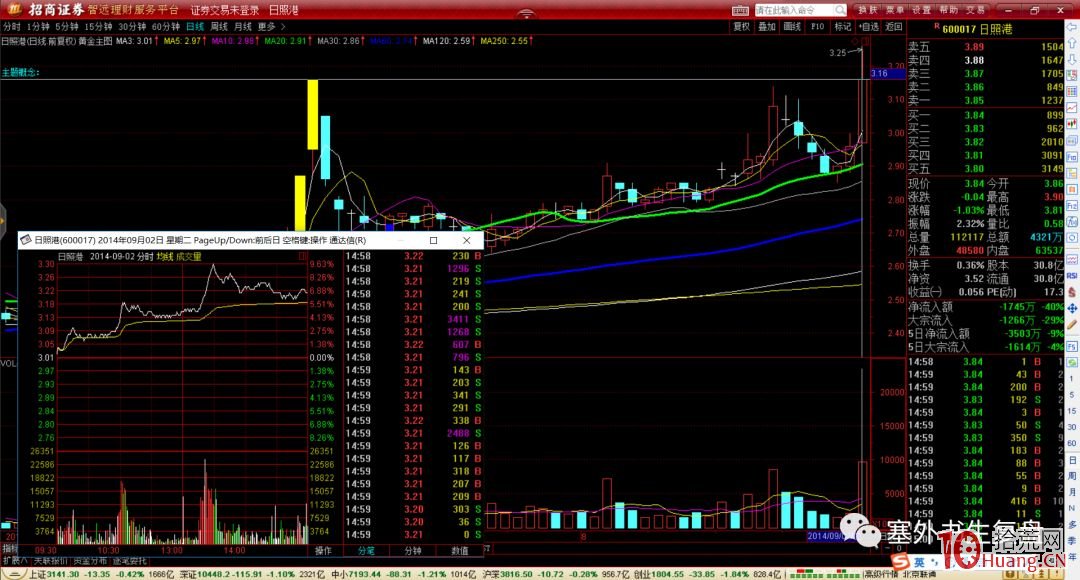The width and height of the screenshot is (1080, 580).
Task: Click stock title 600017 日照港
Action: pyautogui.click(x=977, y=29)
